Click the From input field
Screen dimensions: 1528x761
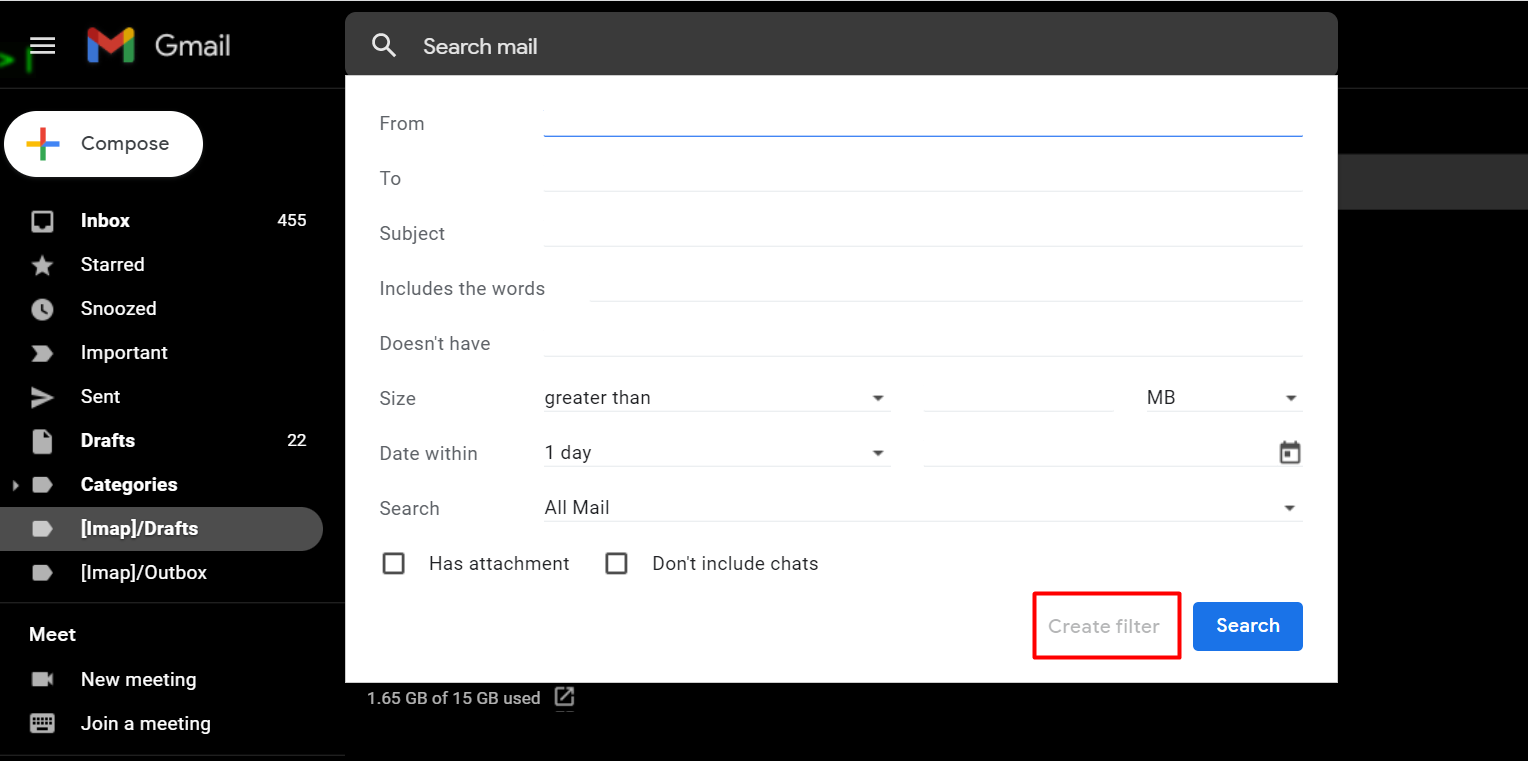point(923,122)
